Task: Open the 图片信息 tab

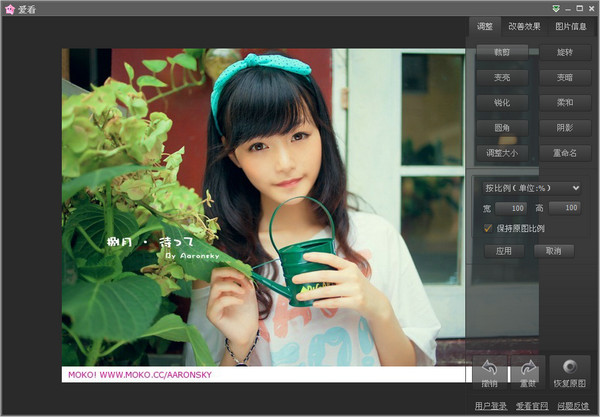Action: pyautogui.click(x=571, y=26)
